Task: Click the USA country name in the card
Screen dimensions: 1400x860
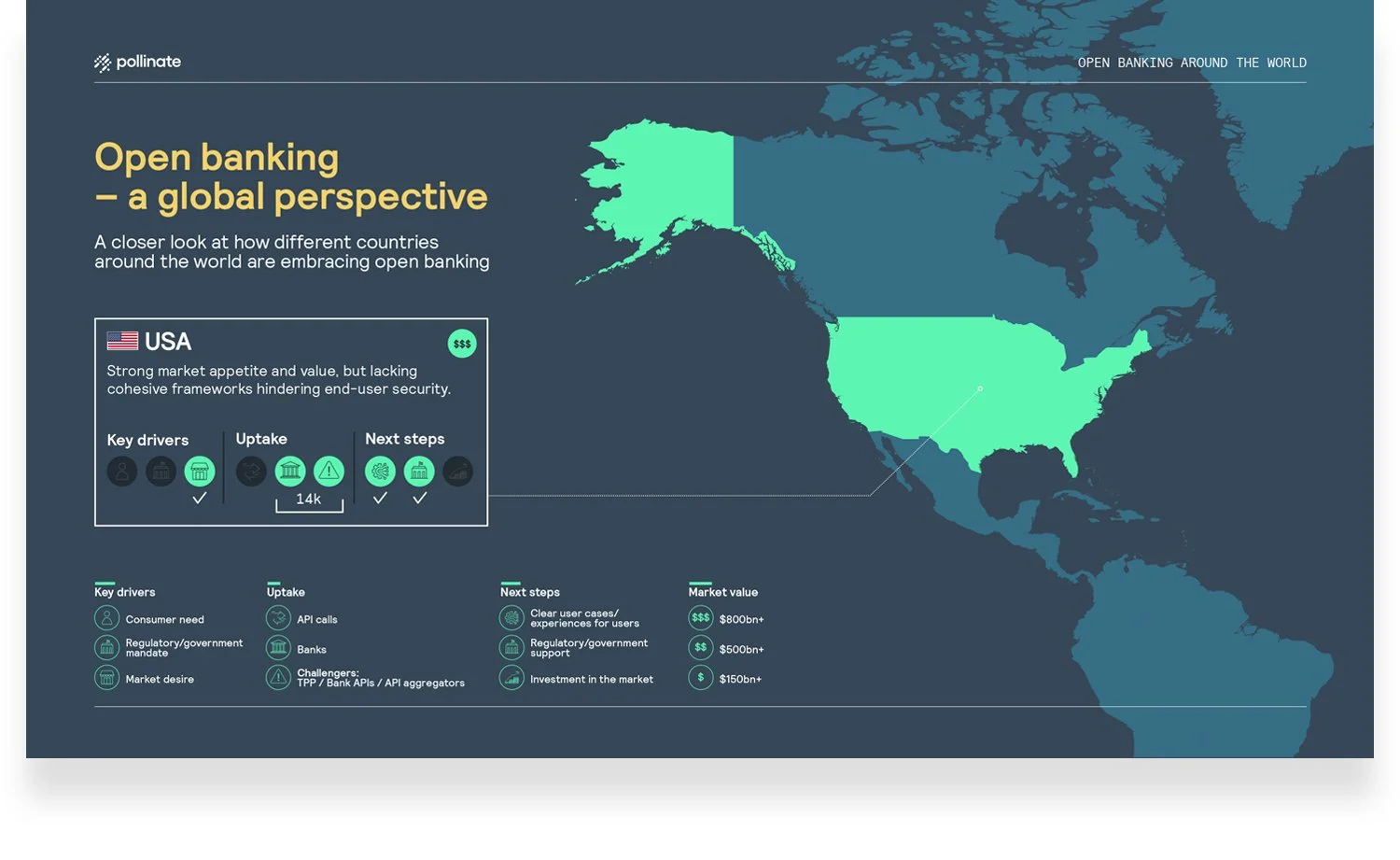Action: [x=168, y=342]
